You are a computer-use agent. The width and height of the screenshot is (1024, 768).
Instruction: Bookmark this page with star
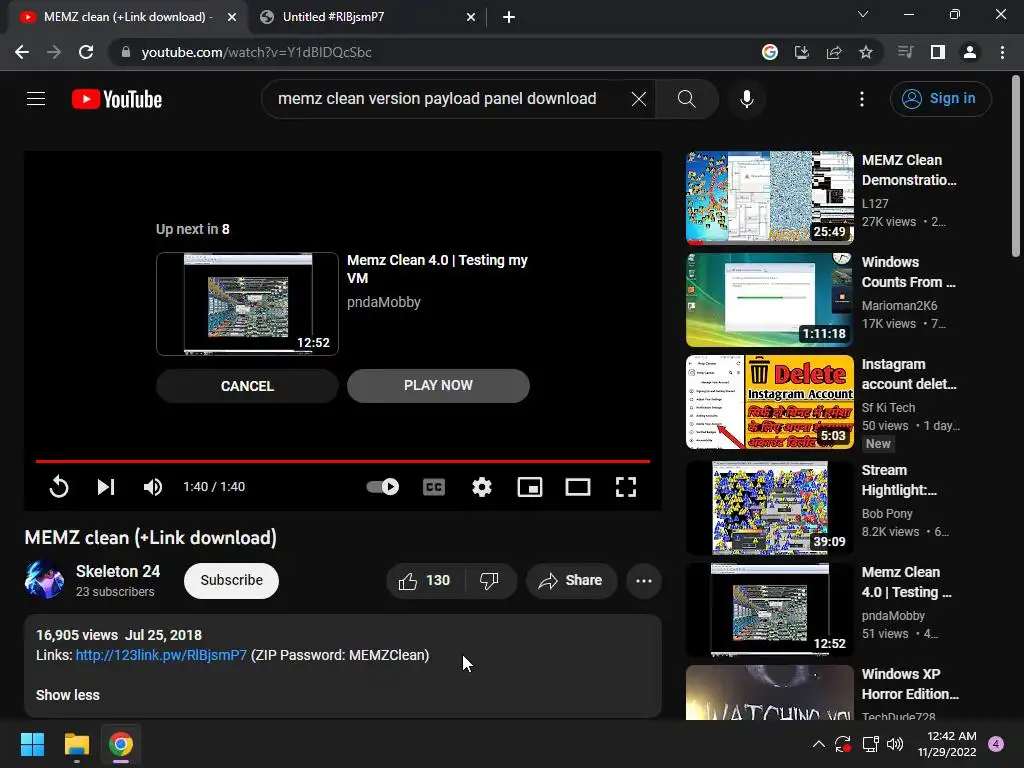click(x=866, y=52)
